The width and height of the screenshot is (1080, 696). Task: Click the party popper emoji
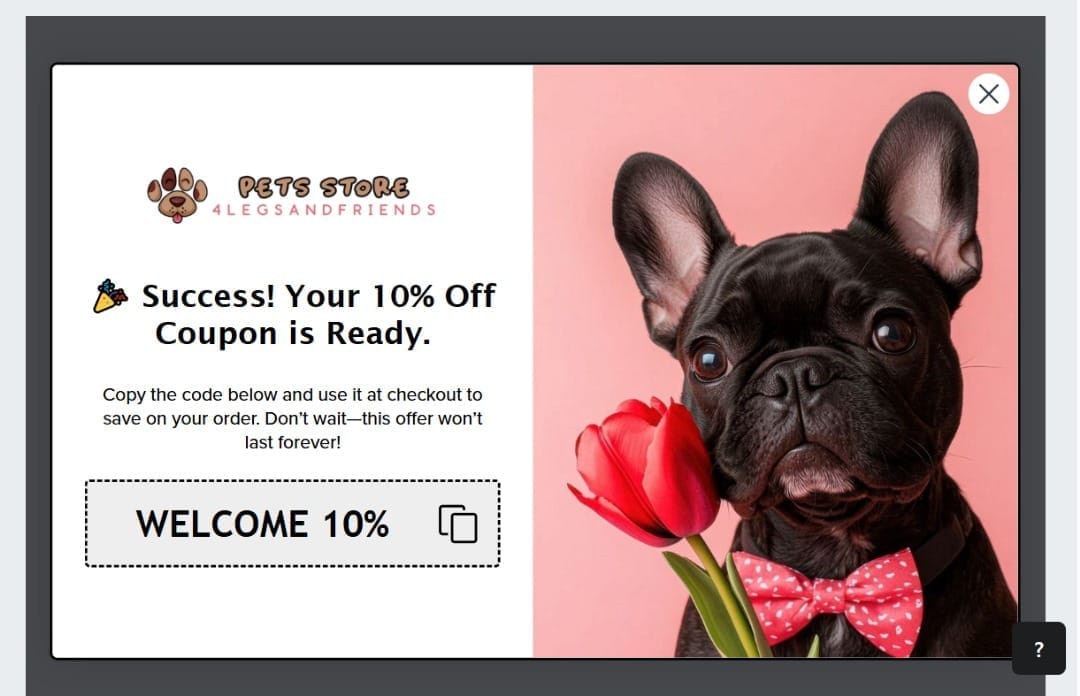110,296
